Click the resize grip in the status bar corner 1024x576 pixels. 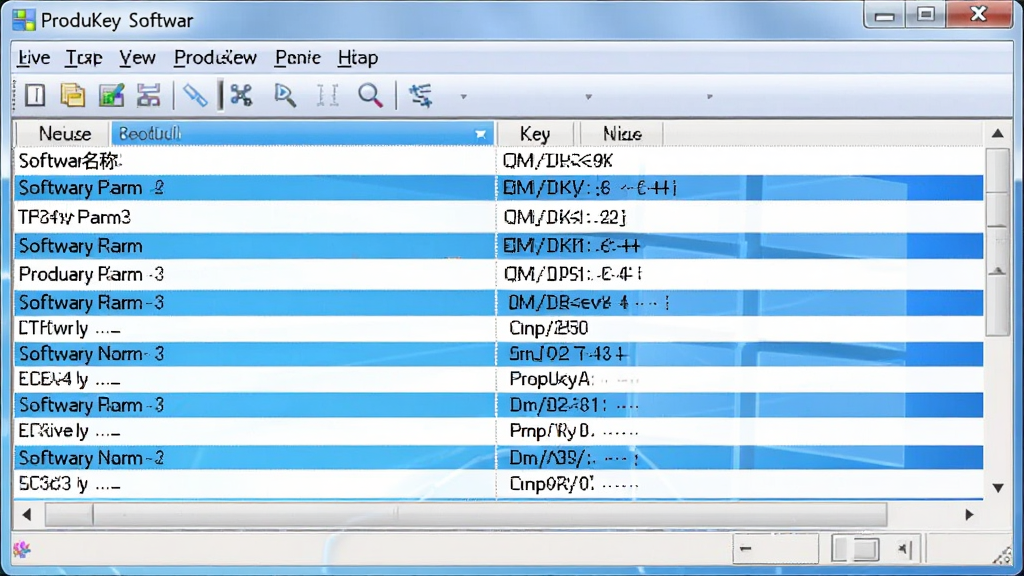[x=1002, y=555]
